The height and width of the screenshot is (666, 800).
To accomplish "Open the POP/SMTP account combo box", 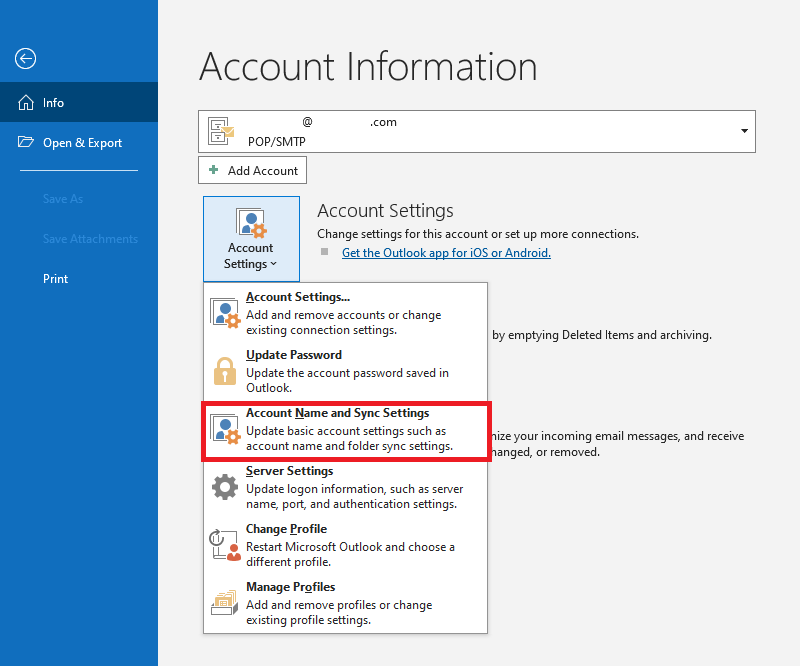I will [476, 131].
